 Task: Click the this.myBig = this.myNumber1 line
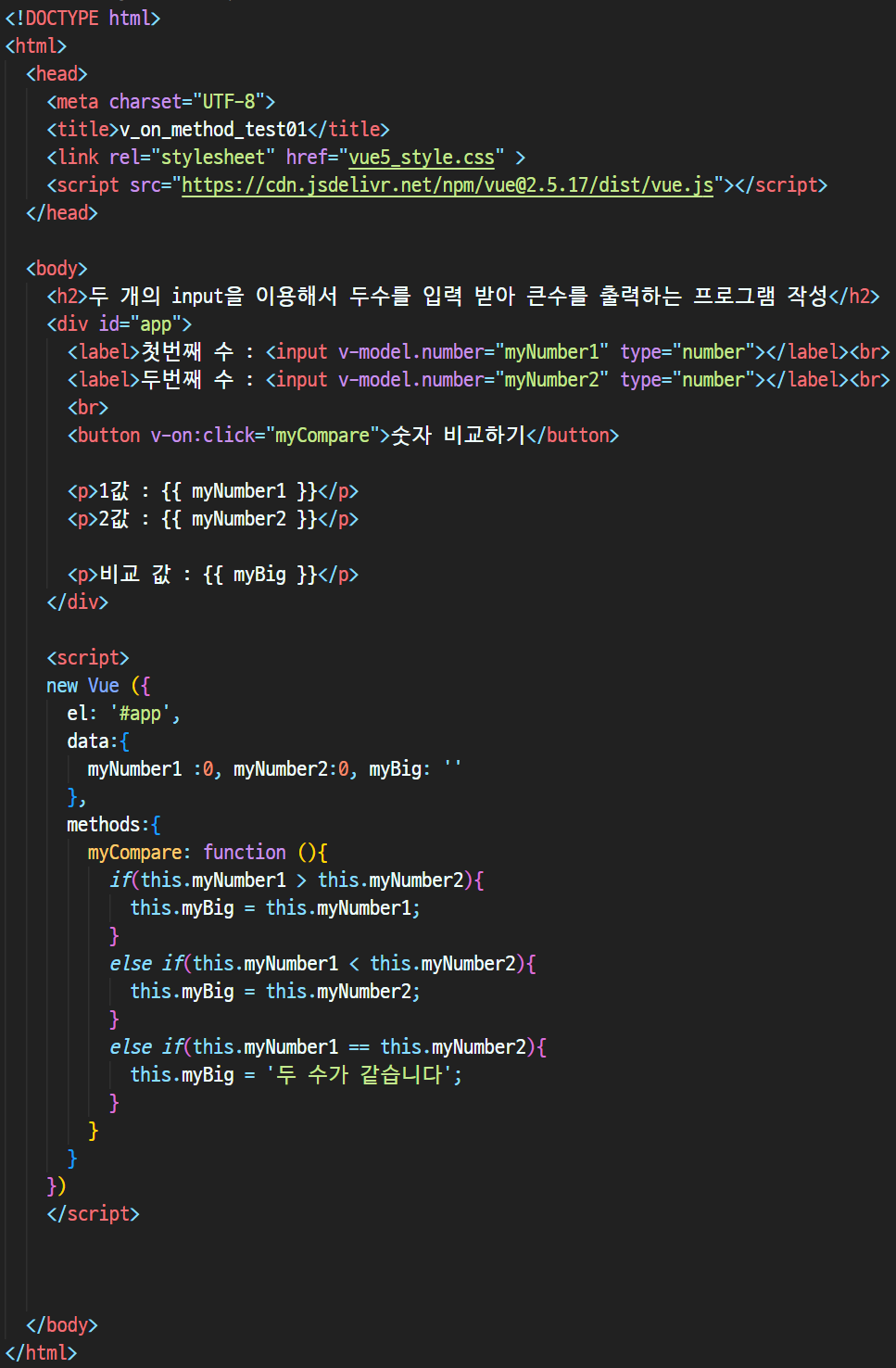coord(275,908)
